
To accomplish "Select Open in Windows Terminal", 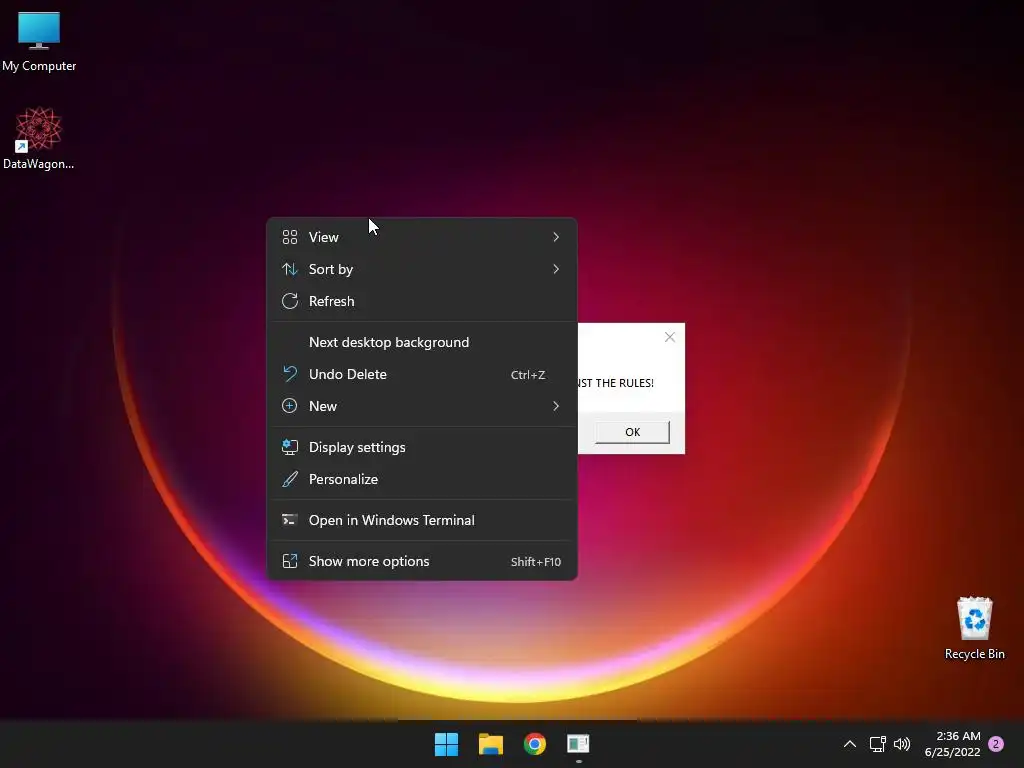I will 422,520.
